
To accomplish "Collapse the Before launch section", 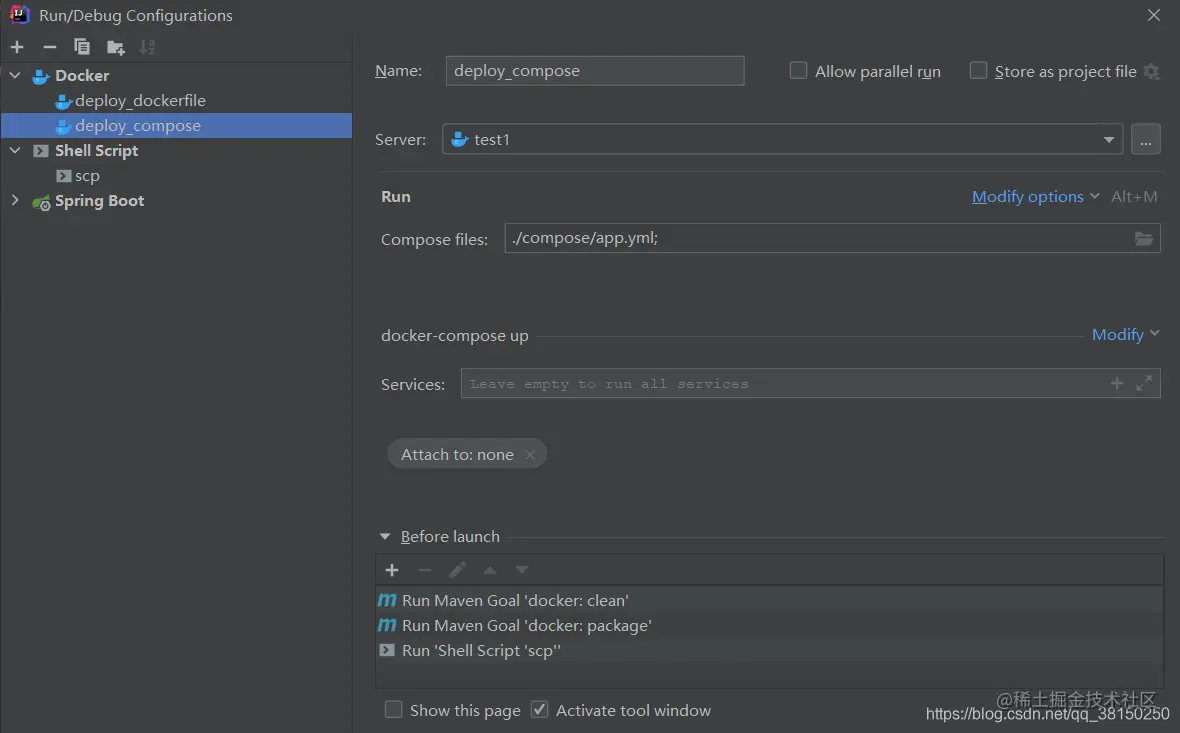I will point(385,537).
